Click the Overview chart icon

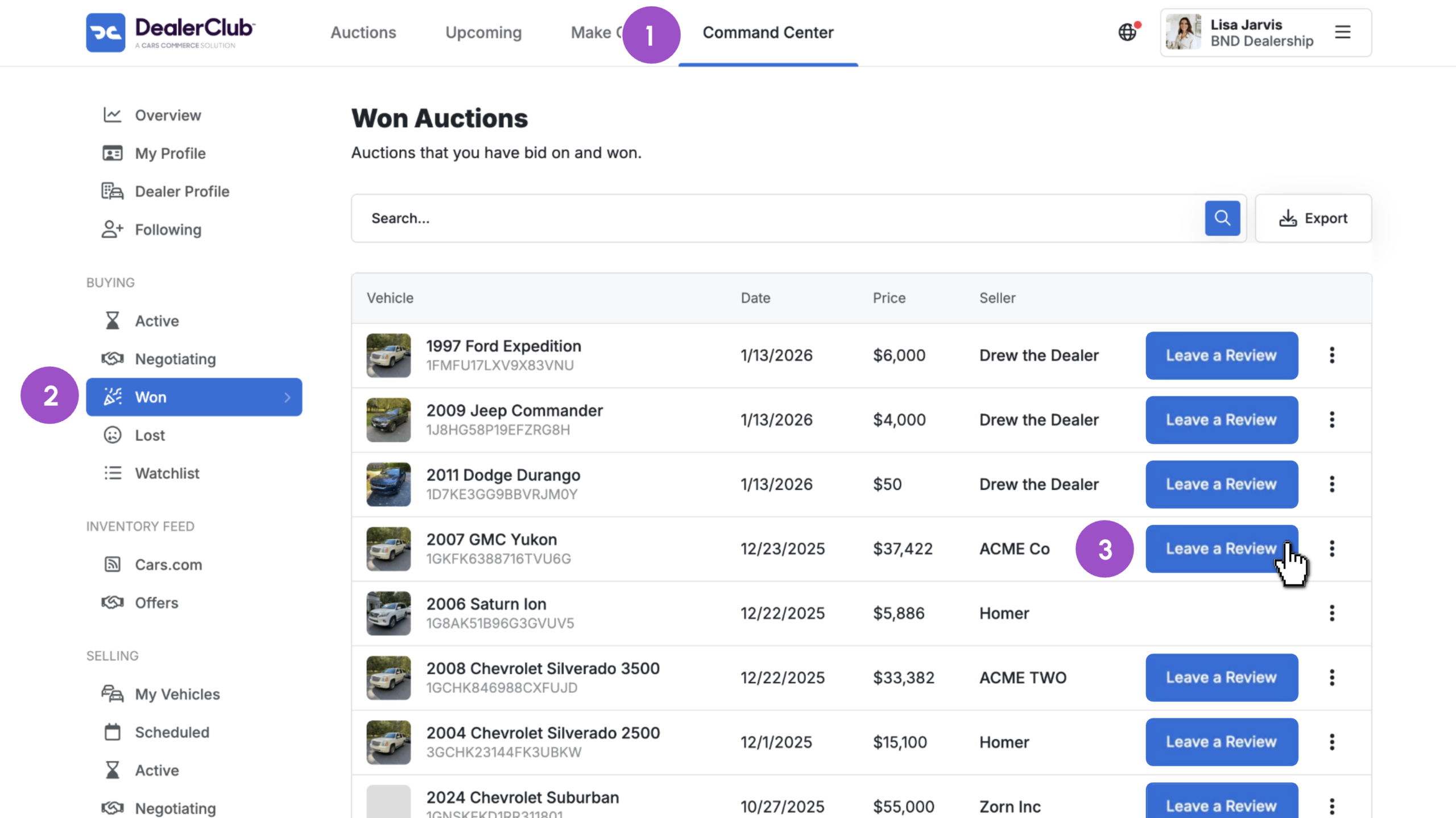113,115
